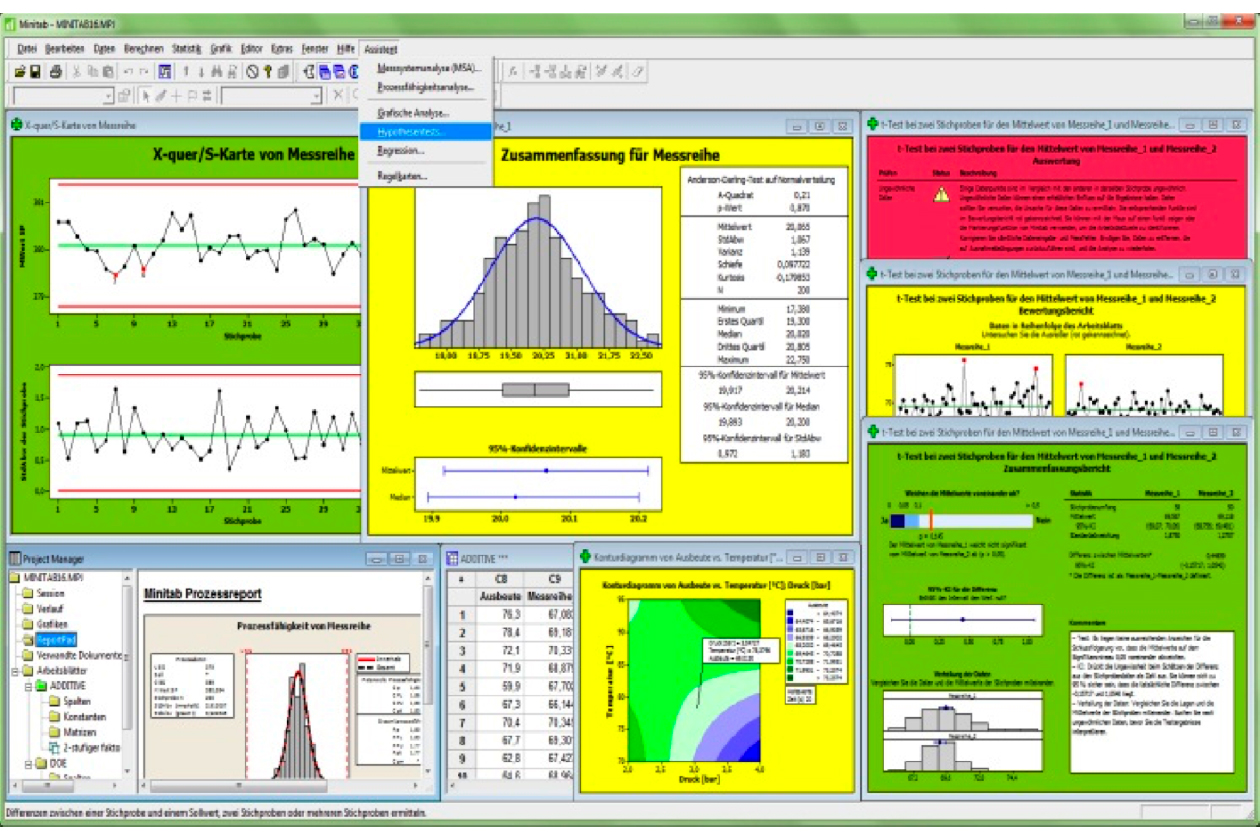This screenshot has width=1260, height=840.
Task: Open the first toolbar combo box dropdown
Action: (x=109, y=96)
